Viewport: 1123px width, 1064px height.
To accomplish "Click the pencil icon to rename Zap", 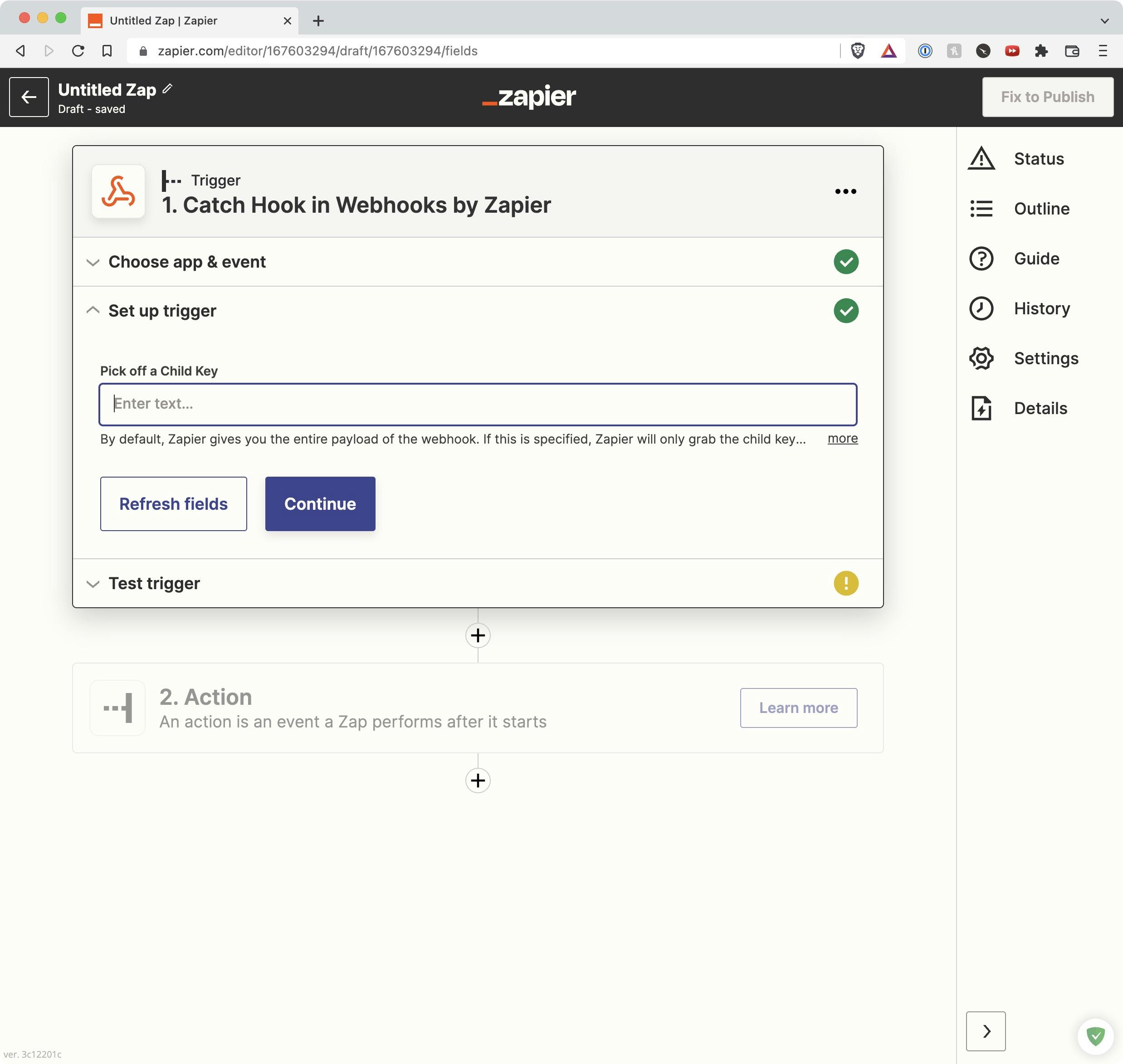I will point(167,89).
